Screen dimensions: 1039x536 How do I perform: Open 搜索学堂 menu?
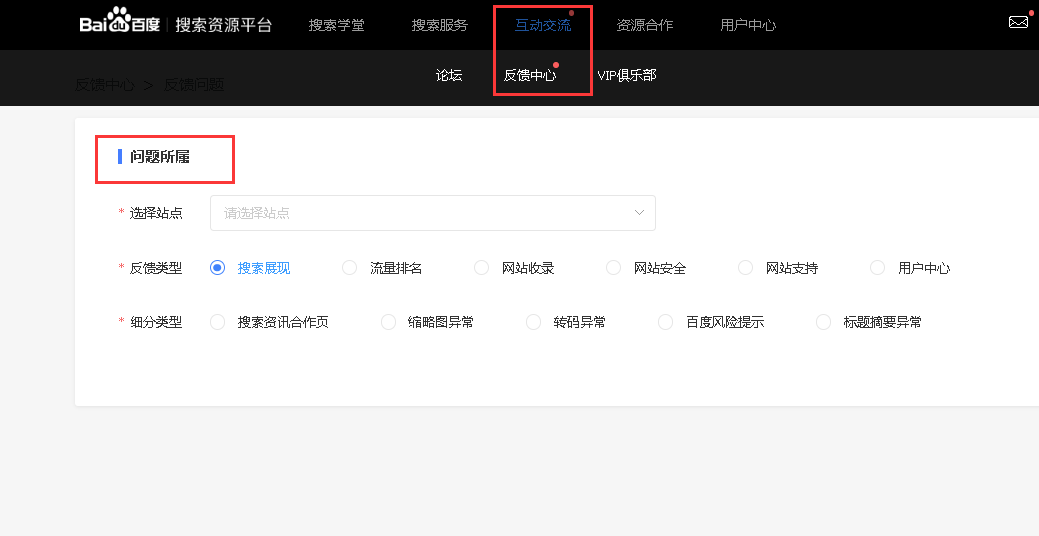point(337,25)
